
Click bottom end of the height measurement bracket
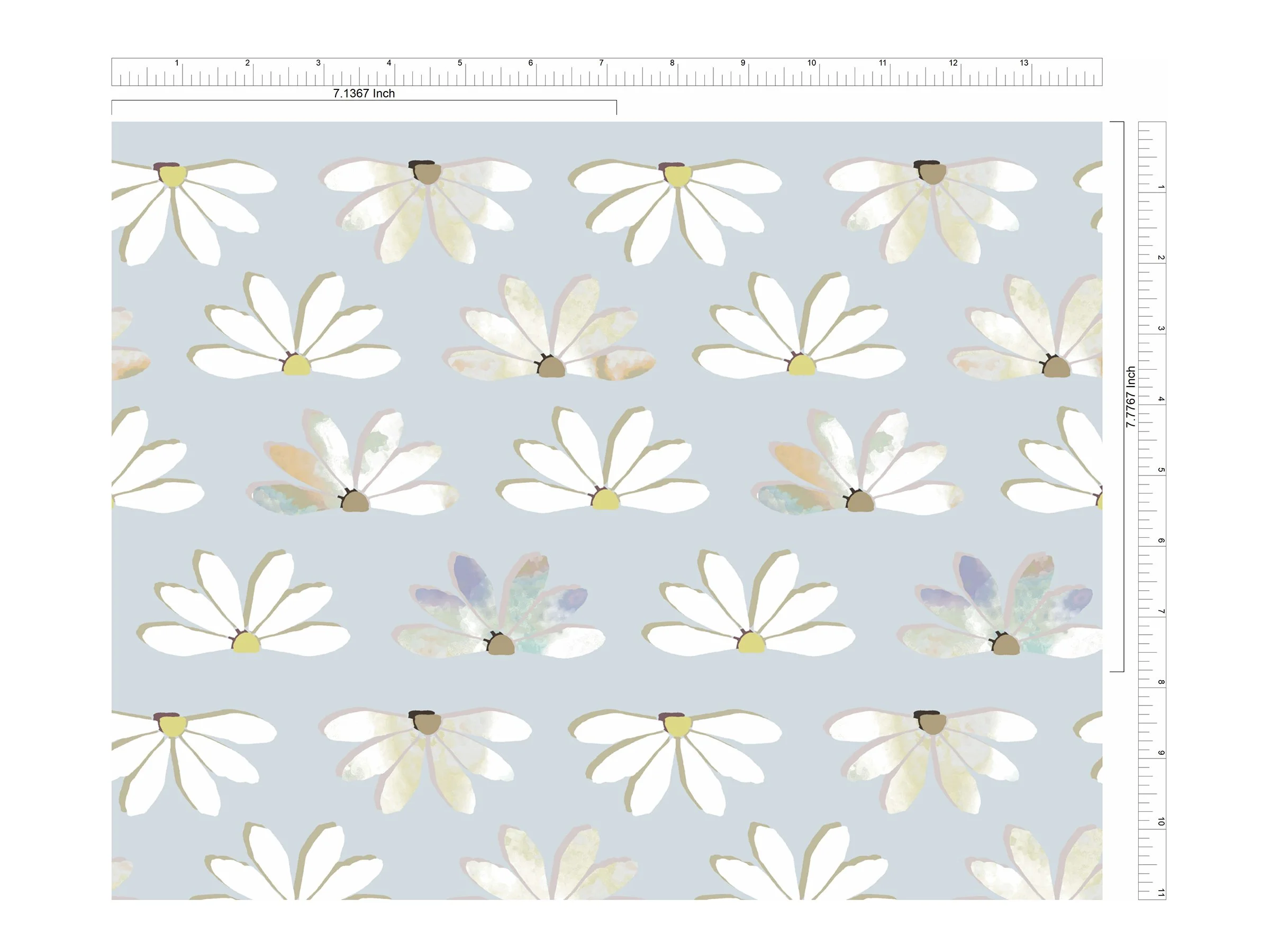coord(1117,671)
